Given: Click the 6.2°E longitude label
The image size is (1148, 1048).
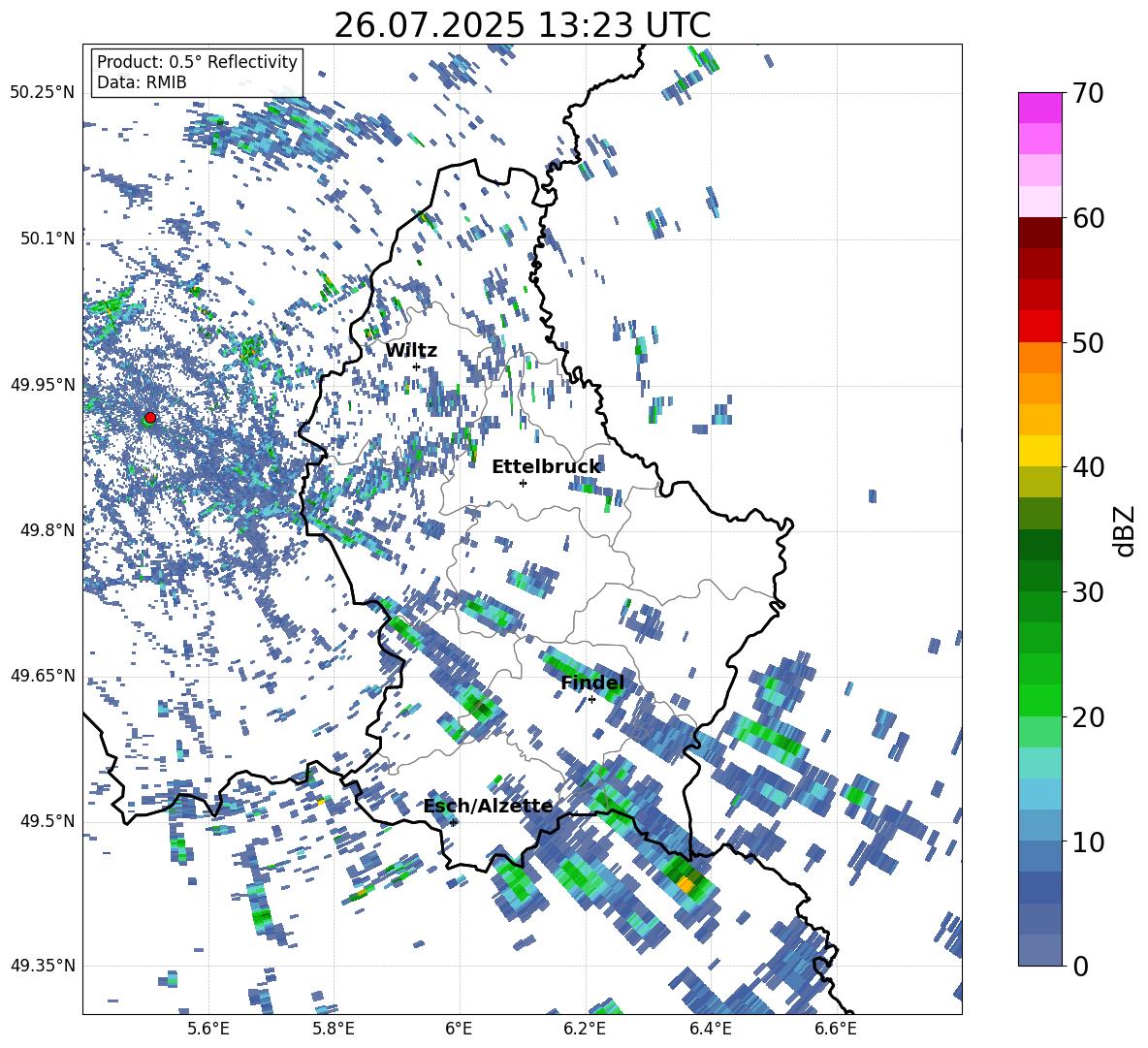Looking at the screenshot, I should [x=585, y=1029].
